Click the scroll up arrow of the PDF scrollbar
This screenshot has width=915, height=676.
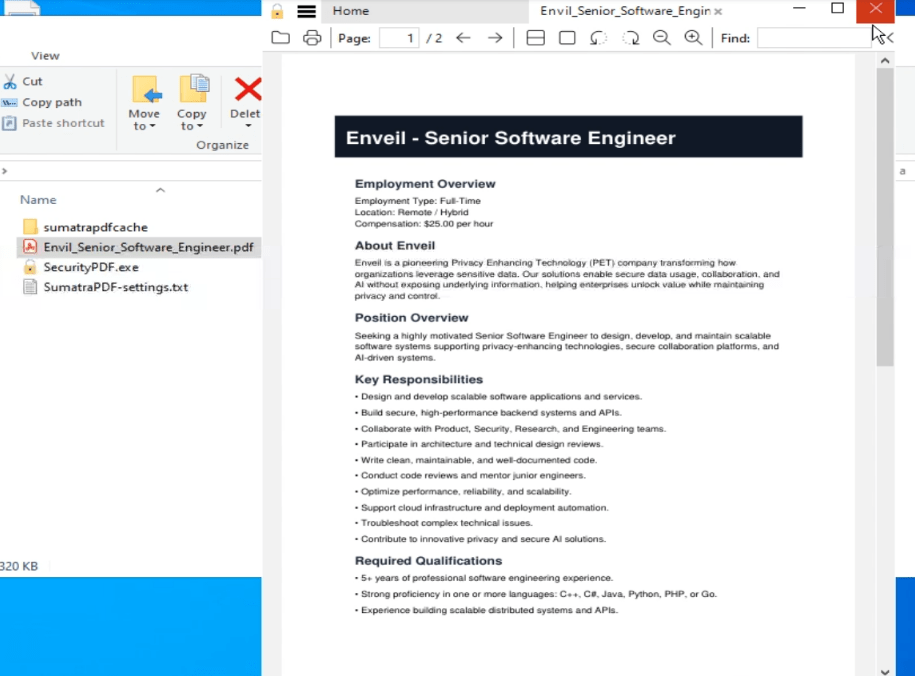(885, 61)
